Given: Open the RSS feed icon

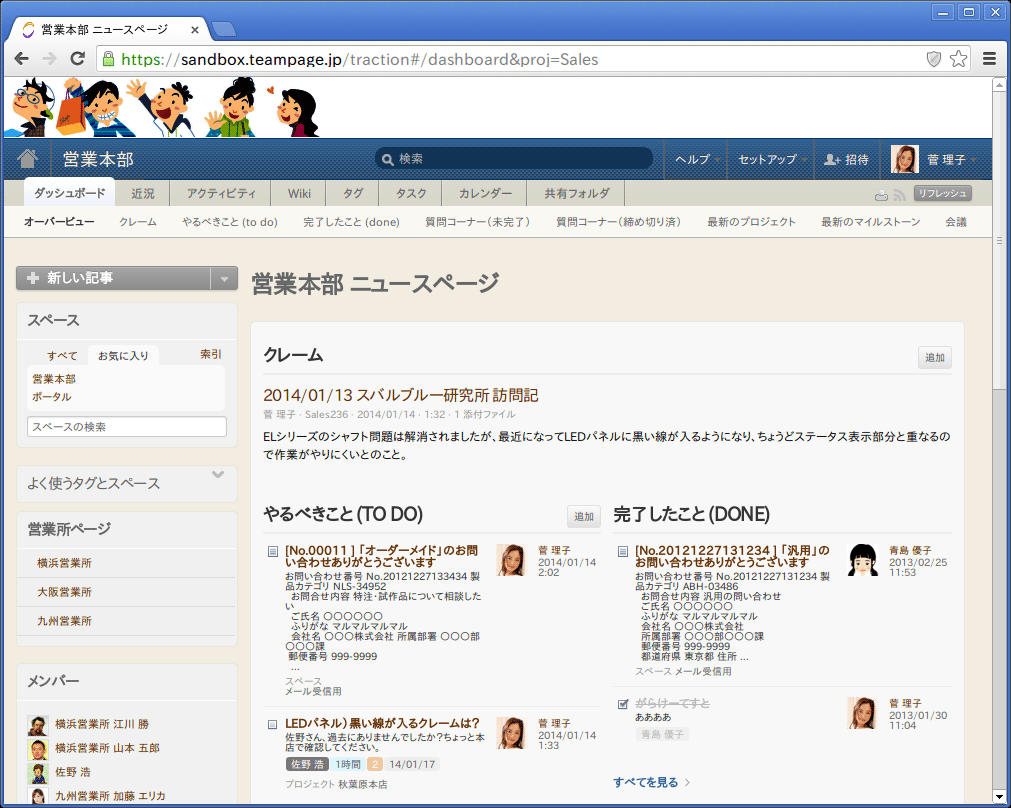Looking at the screenshot, I should 898,195.
